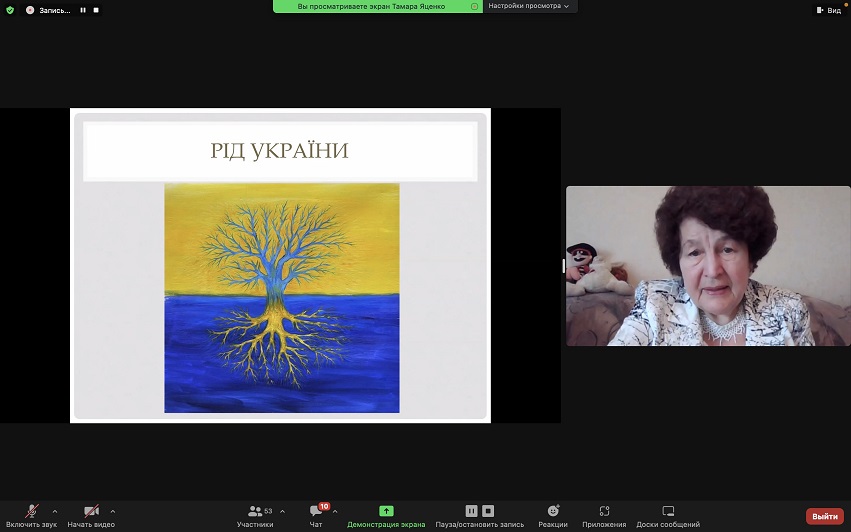Click slide title РІД УКРАЇНИ
This screenshot has width=851, height=532.
click(280, 151)
